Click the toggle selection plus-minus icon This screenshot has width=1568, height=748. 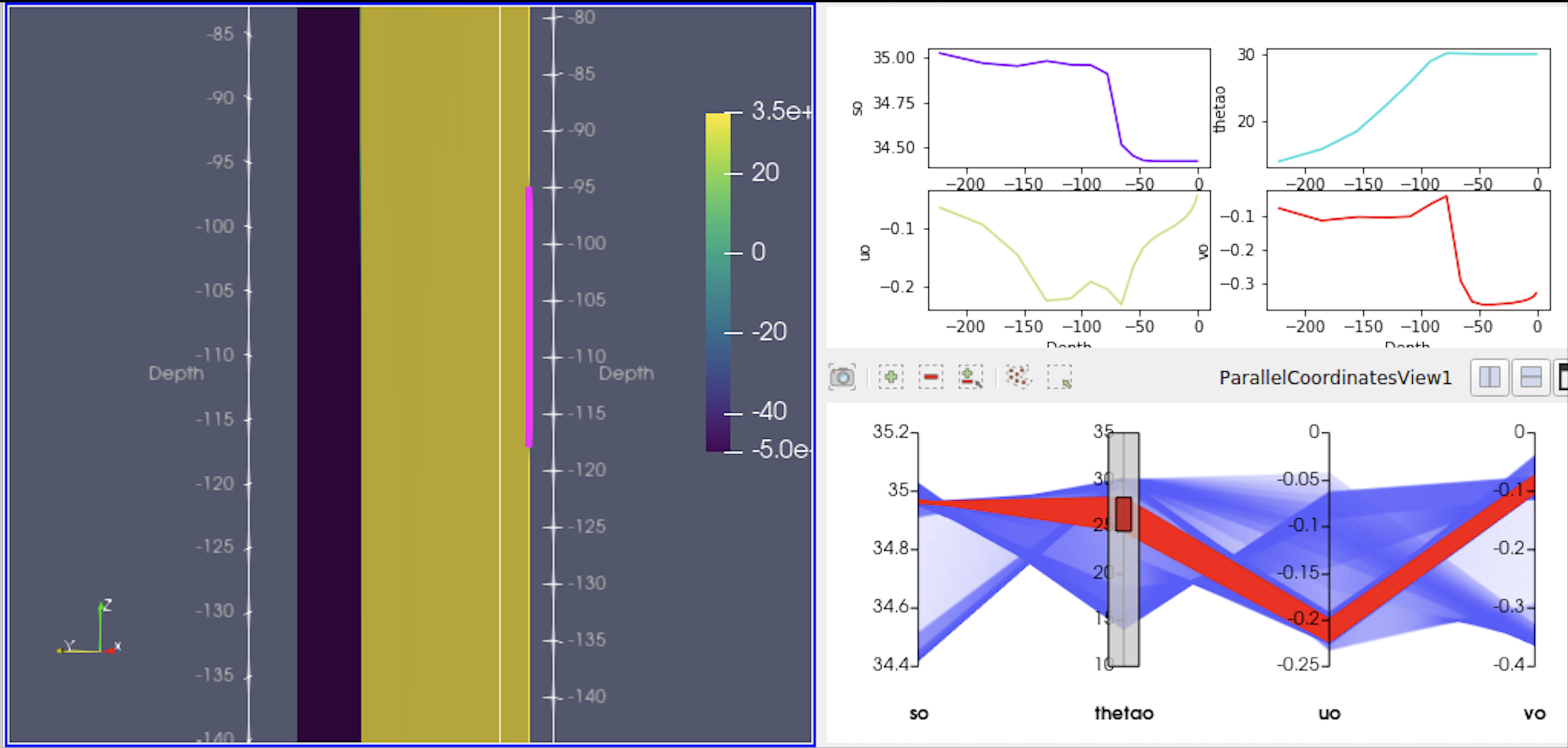970,377
